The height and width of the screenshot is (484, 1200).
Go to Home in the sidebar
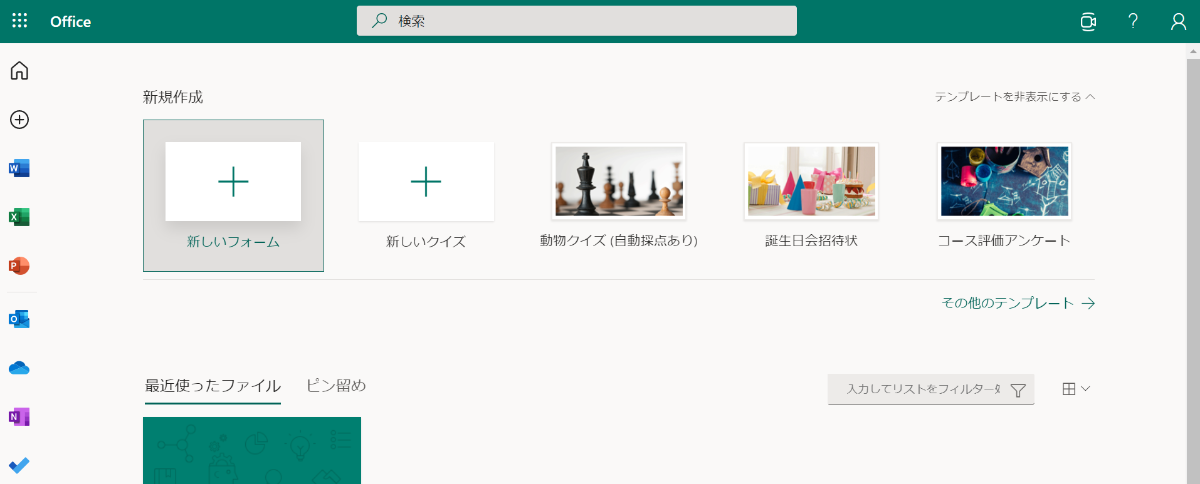coord(19,71)
